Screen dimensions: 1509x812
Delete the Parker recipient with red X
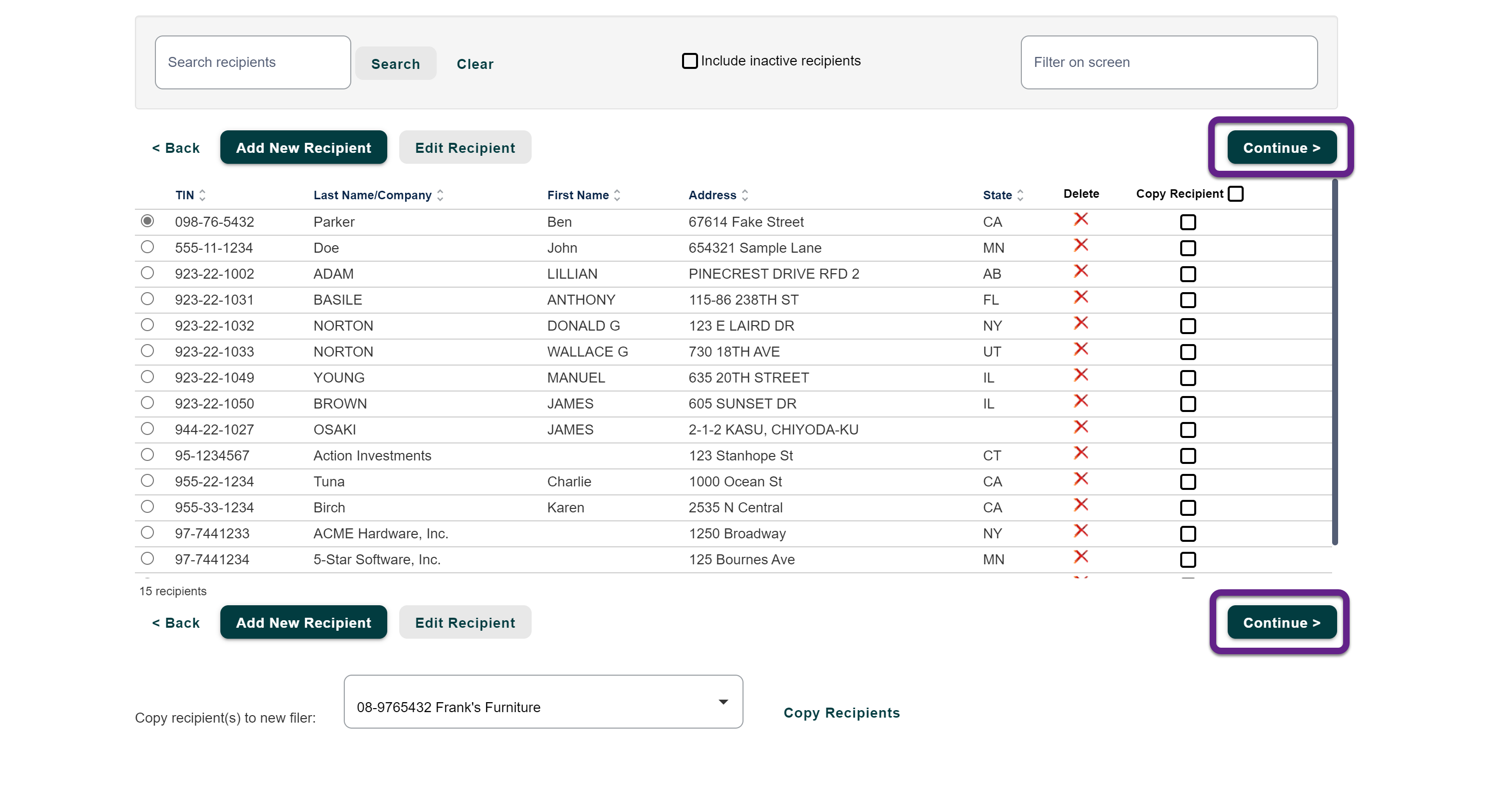[x=1080, y=220]
